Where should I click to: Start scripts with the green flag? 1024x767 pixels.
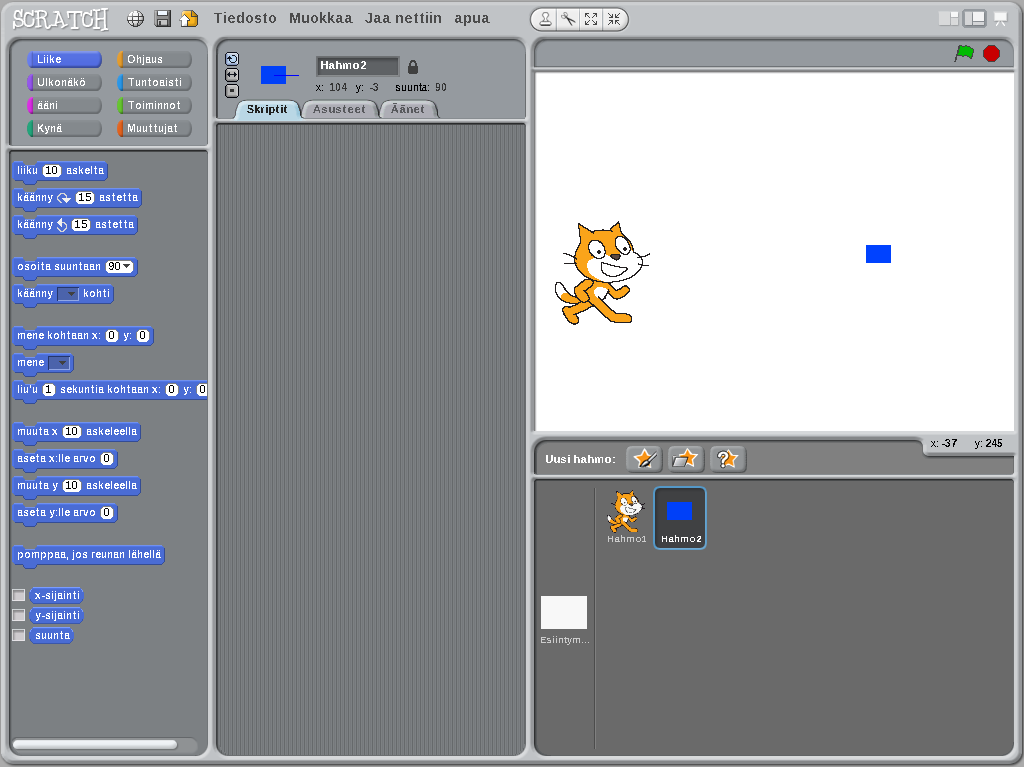coord(964,54)
